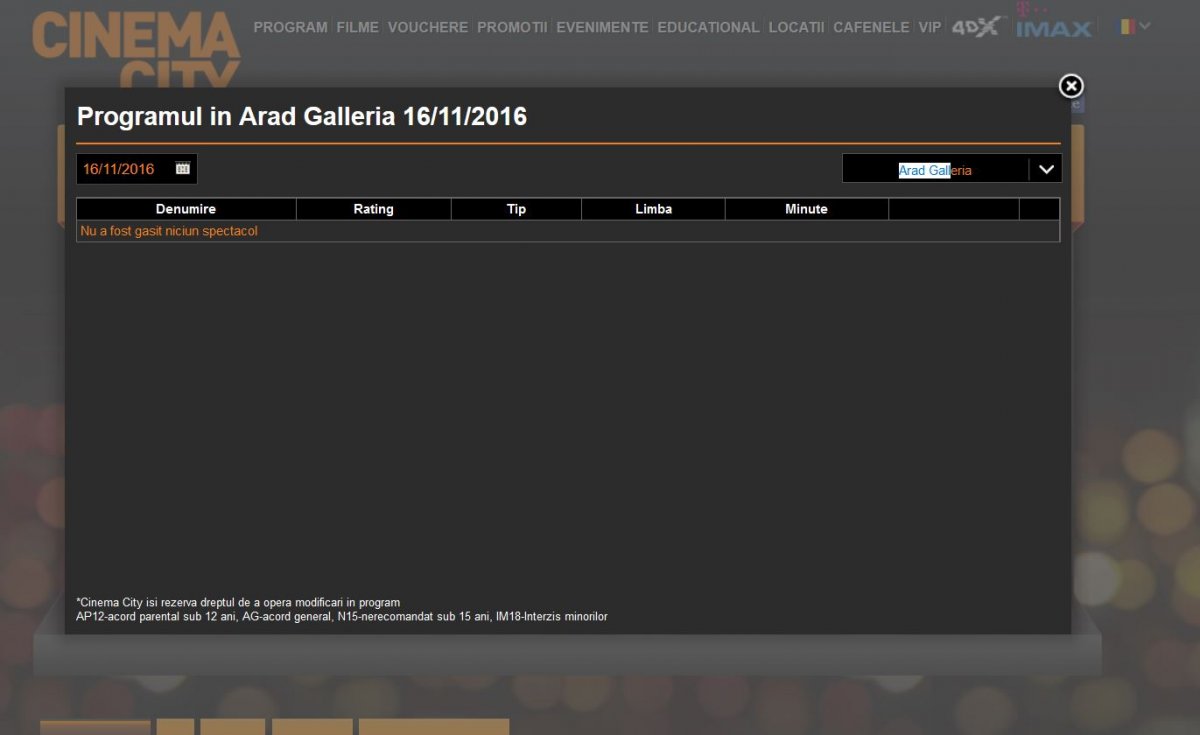The image size is (1200, 735).
Task: Expand the cinema location dropdown arrow
Action: 1046,170
